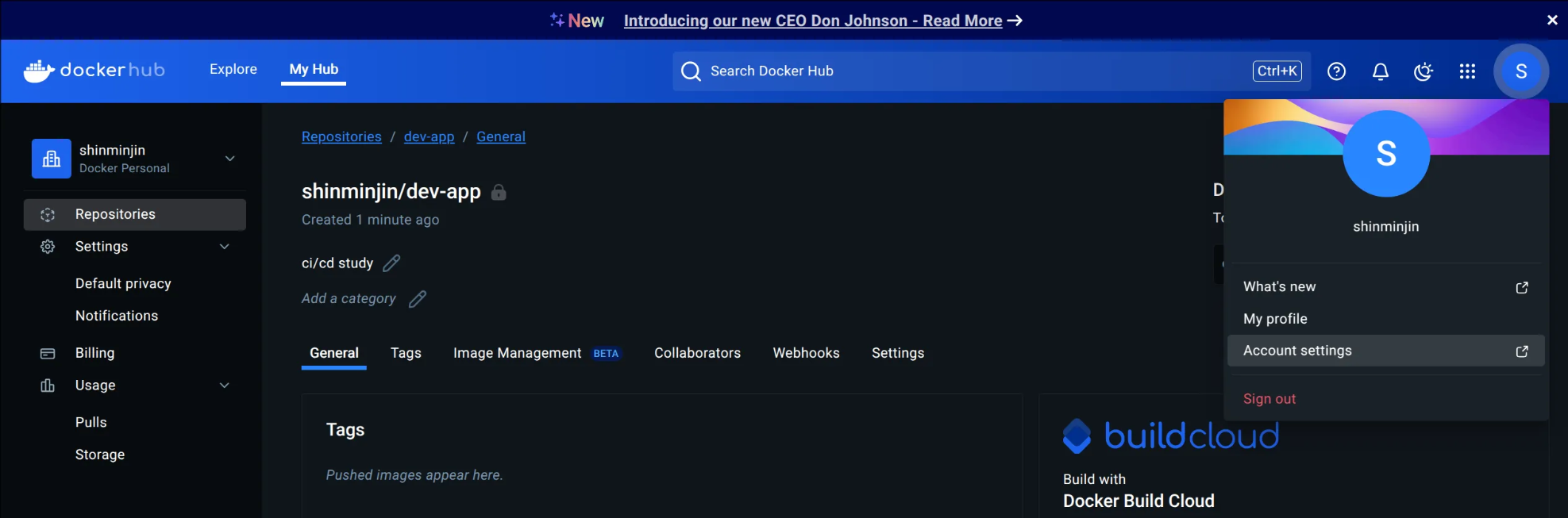Click the shinminjin organization icon
Viewport: 1568px width, 518px height.
(x=52, y=159)
